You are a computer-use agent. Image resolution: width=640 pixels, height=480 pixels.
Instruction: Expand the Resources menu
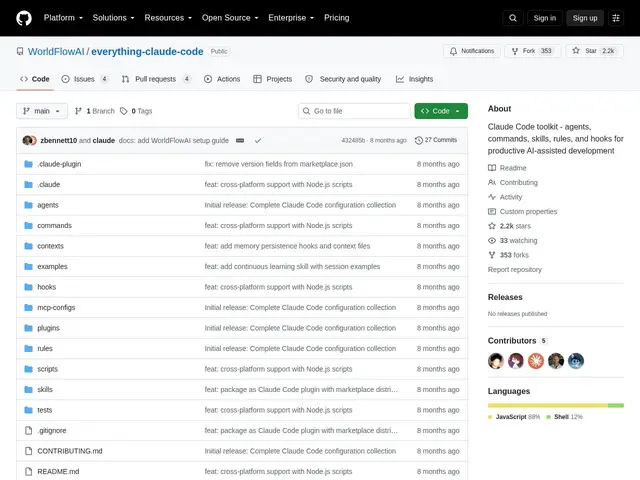point(168,18)
